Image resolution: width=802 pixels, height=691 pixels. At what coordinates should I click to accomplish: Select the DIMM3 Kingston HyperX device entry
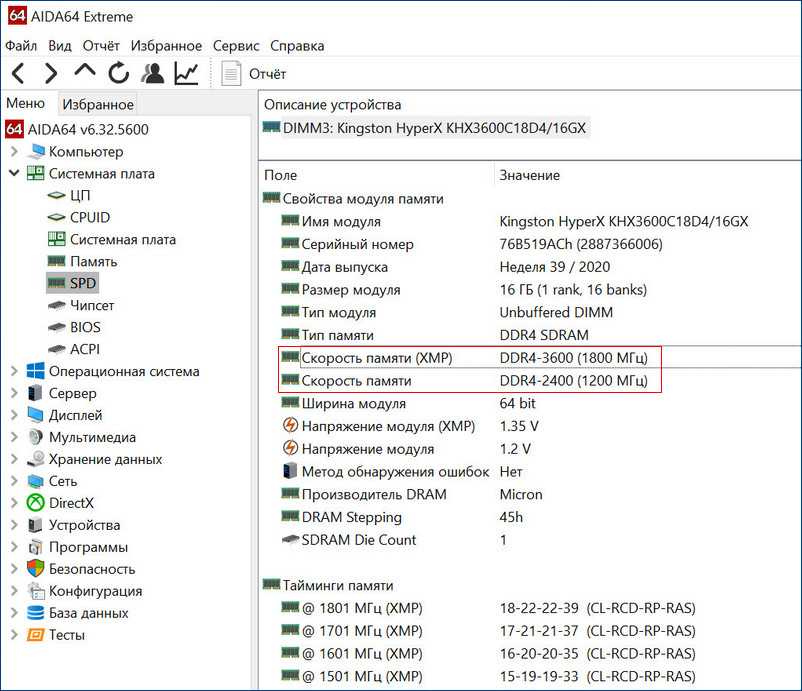tap(425, 128)
